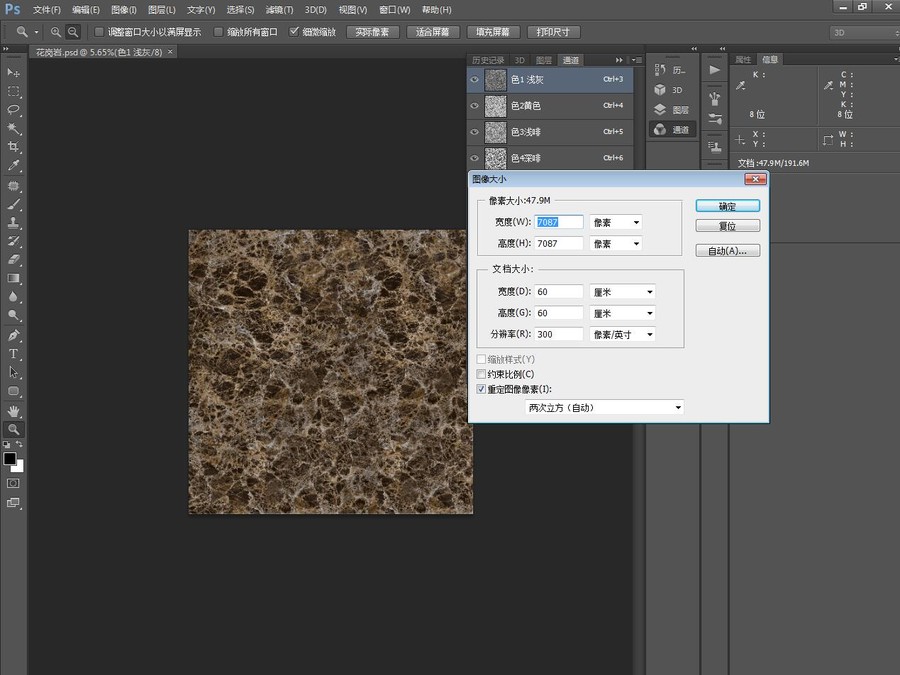Open the collapsed 图层 panel icon
This screenshot has height=675, width=900.
pyautogui.click(x=672, y=110)
